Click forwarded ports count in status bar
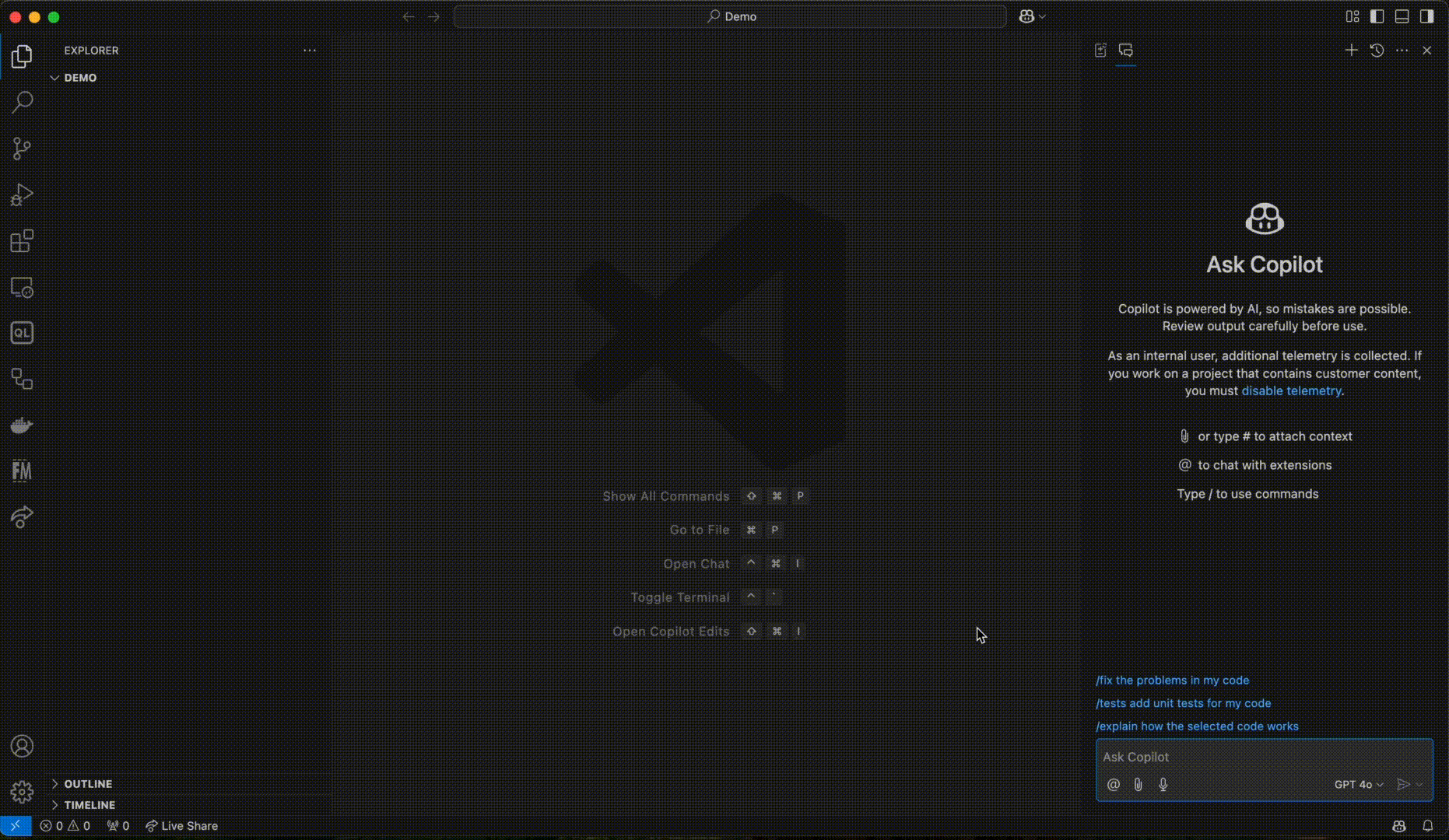This screenshot has height=840, width=1449. point(118,826)
